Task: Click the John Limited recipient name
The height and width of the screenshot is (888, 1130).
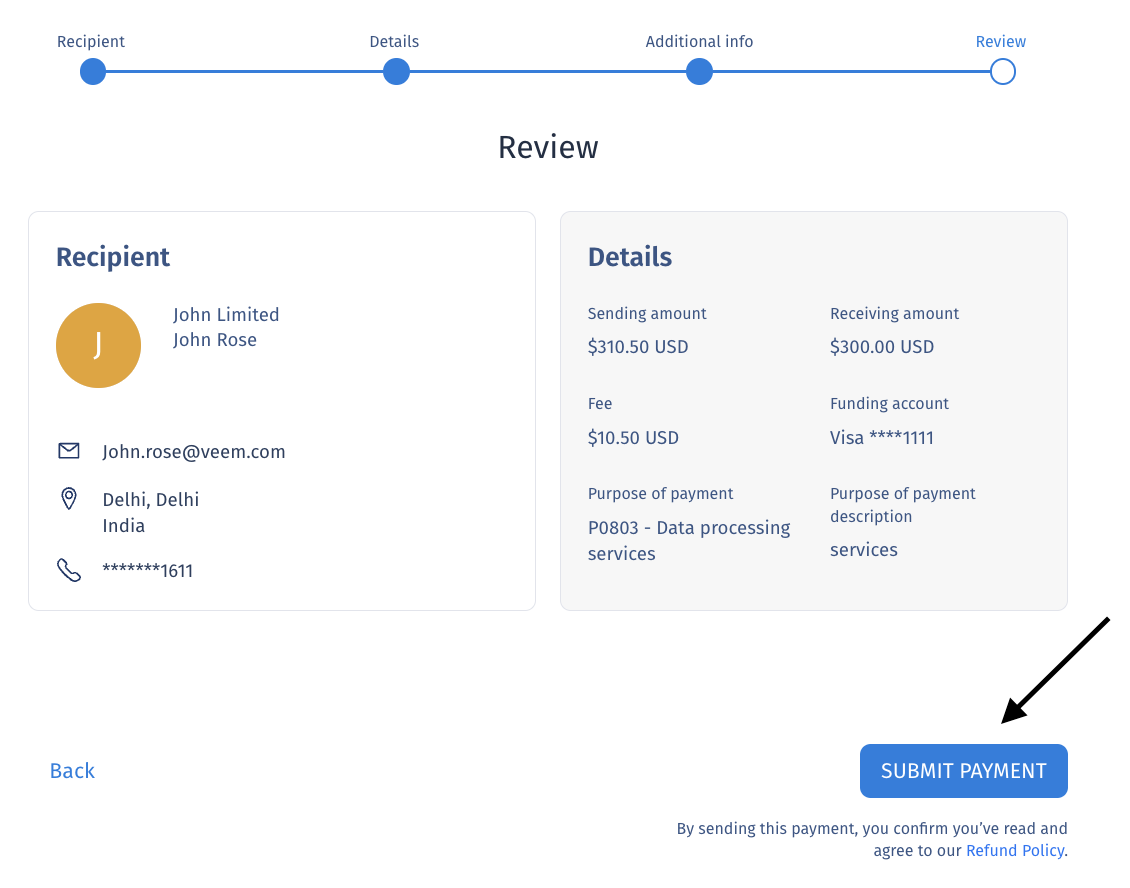Action: pos(226,315)
